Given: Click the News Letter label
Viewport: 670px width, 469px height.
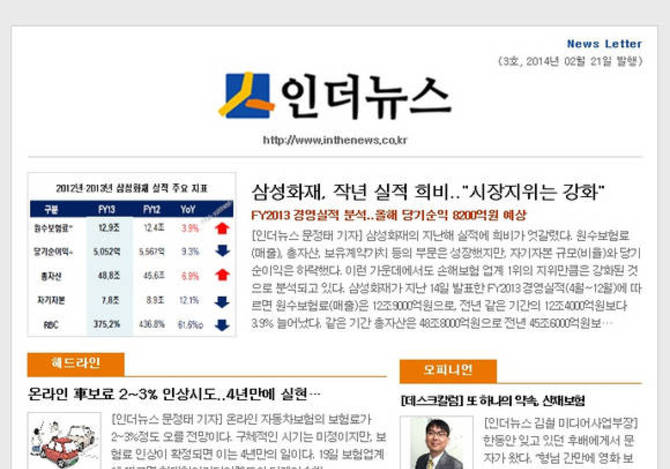Looking at the screenshot, I should pyautogui.click(x=604, y=44).
